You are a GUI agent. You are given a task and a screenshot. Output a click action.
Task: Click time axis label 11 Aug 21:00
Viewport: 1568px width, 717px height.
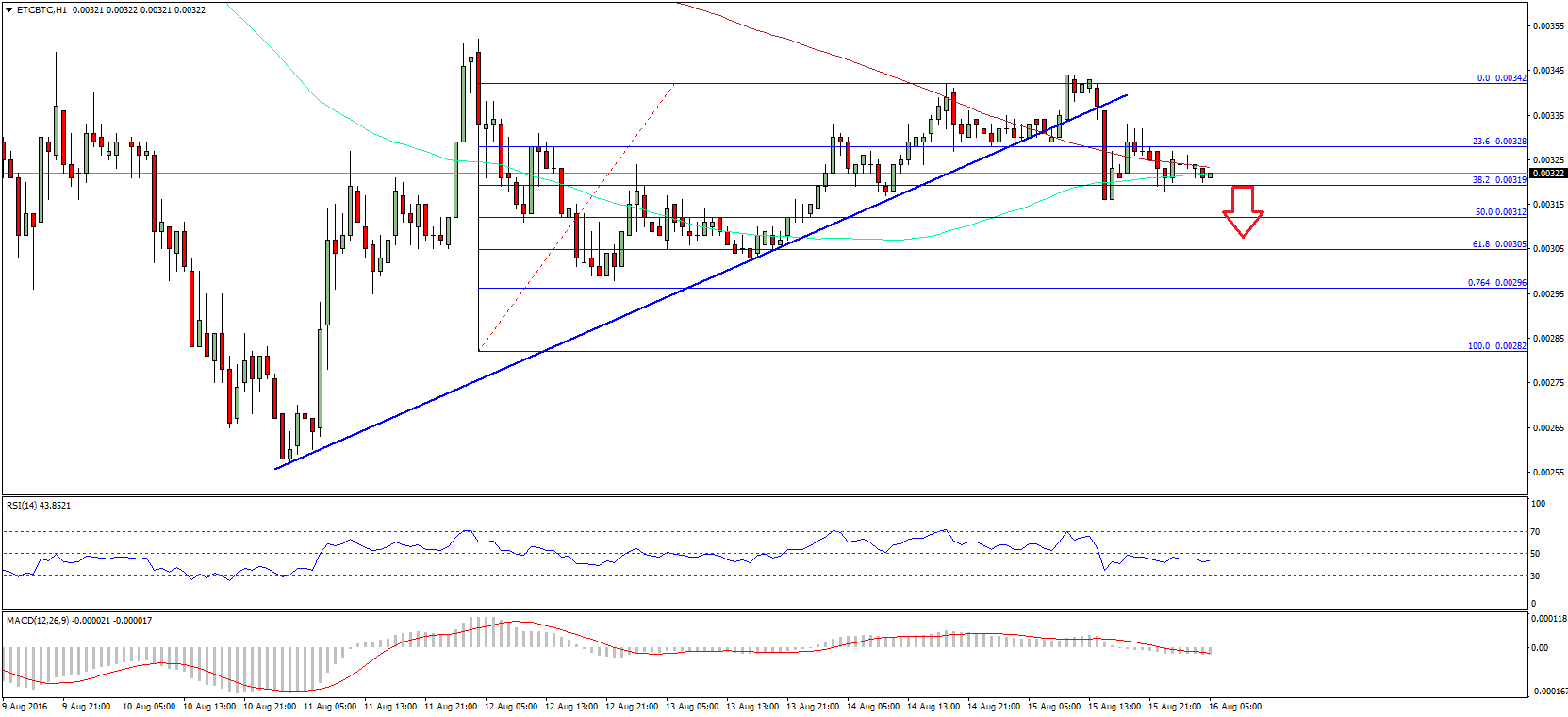click(x=451, y=707)
